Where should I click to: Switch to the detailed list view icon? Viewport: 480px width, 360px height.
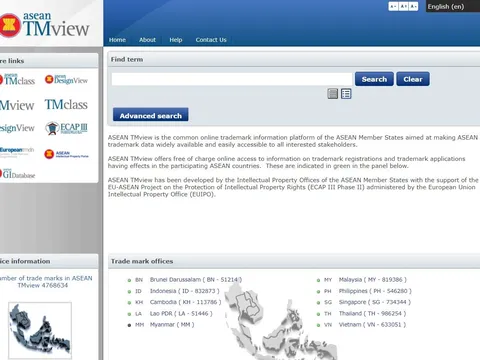click(x=346, y=94)
